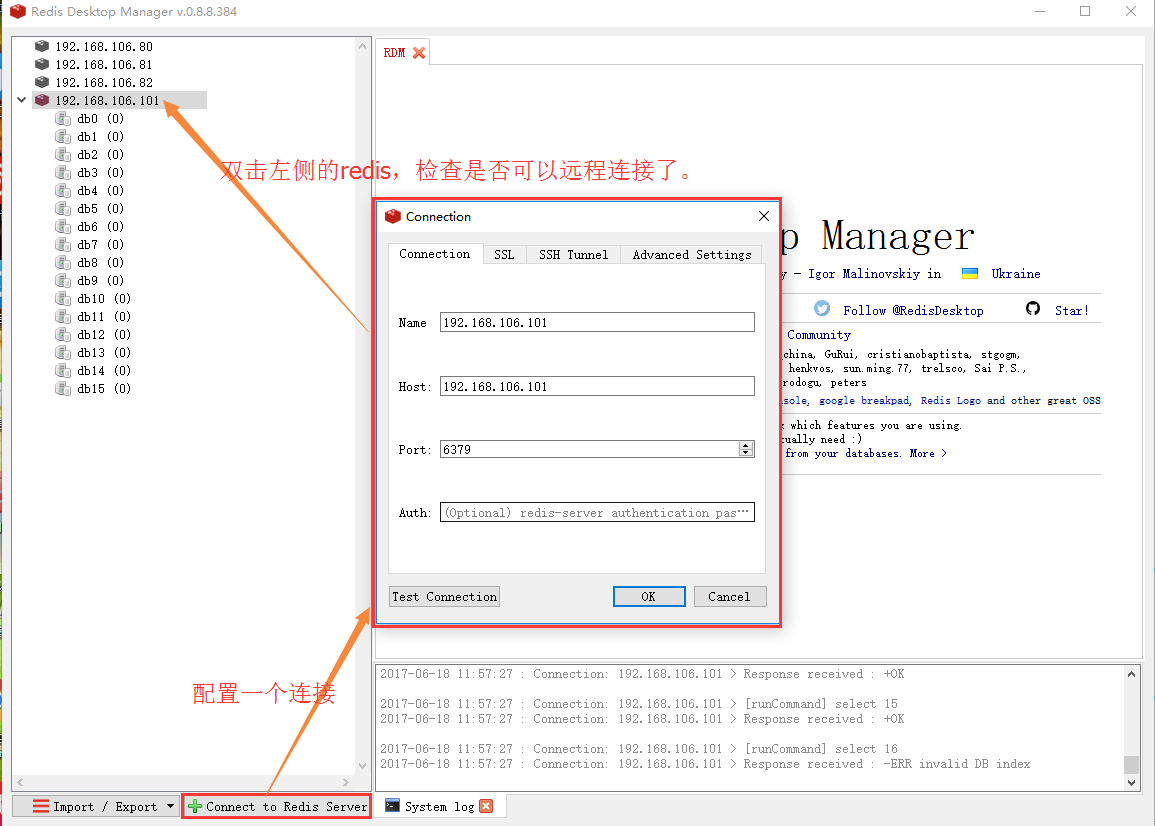Close the System log tab
This screenshot has height=826, width=1155.
pyautogui.click(x=486, y=806)
